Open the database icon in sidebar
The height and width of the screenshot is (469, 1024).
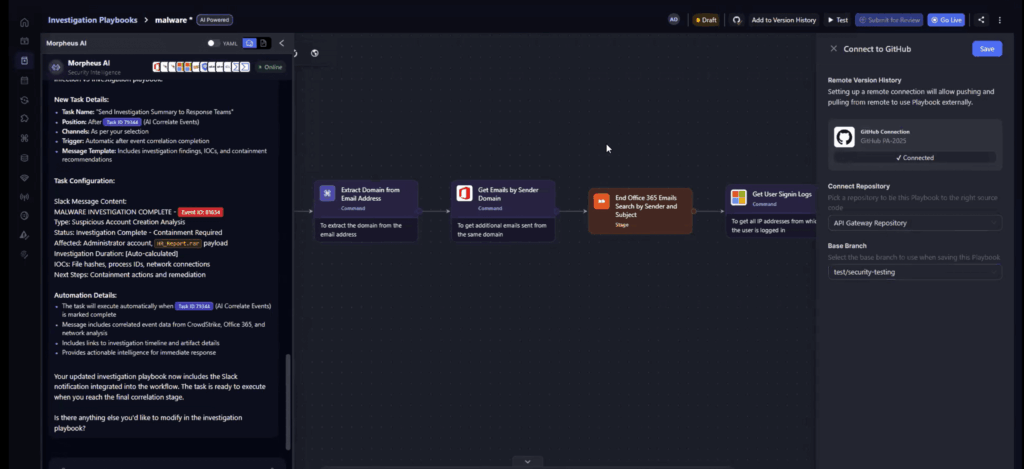24,157
